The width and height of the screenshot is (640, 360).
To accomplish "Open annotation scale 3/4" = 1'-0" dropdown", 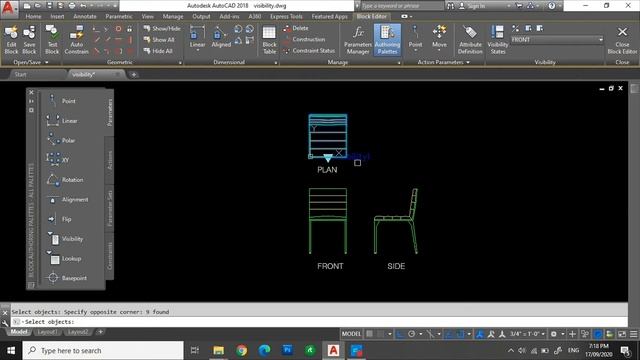I will 527,334.
